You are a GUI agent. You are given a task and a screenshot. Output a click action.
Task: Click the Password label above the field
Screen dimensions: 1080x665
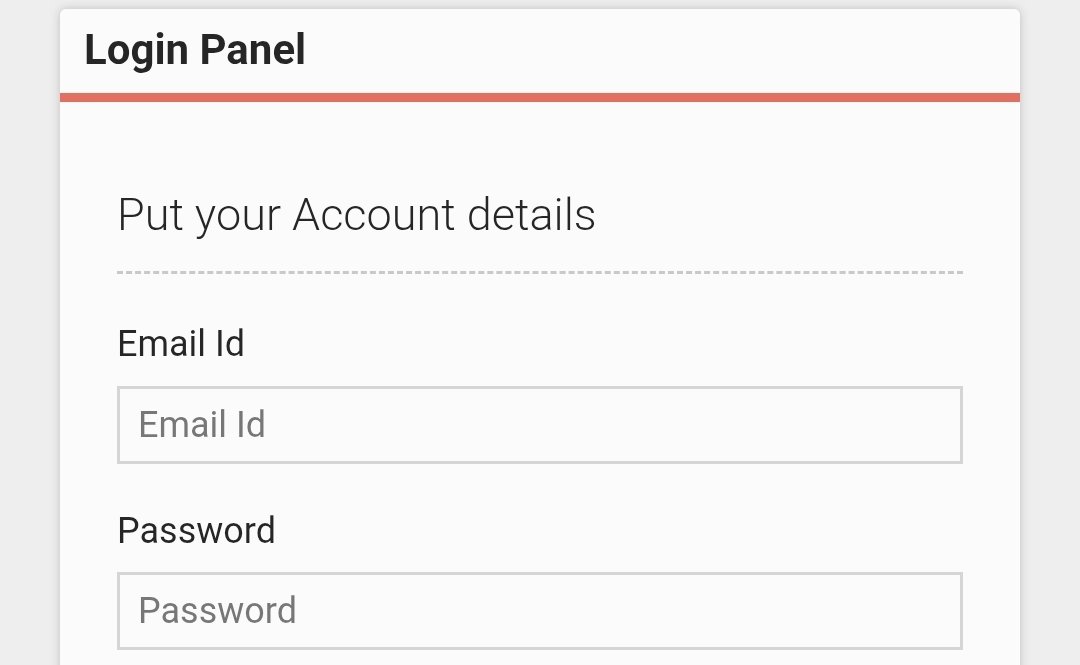coord(196,529)
